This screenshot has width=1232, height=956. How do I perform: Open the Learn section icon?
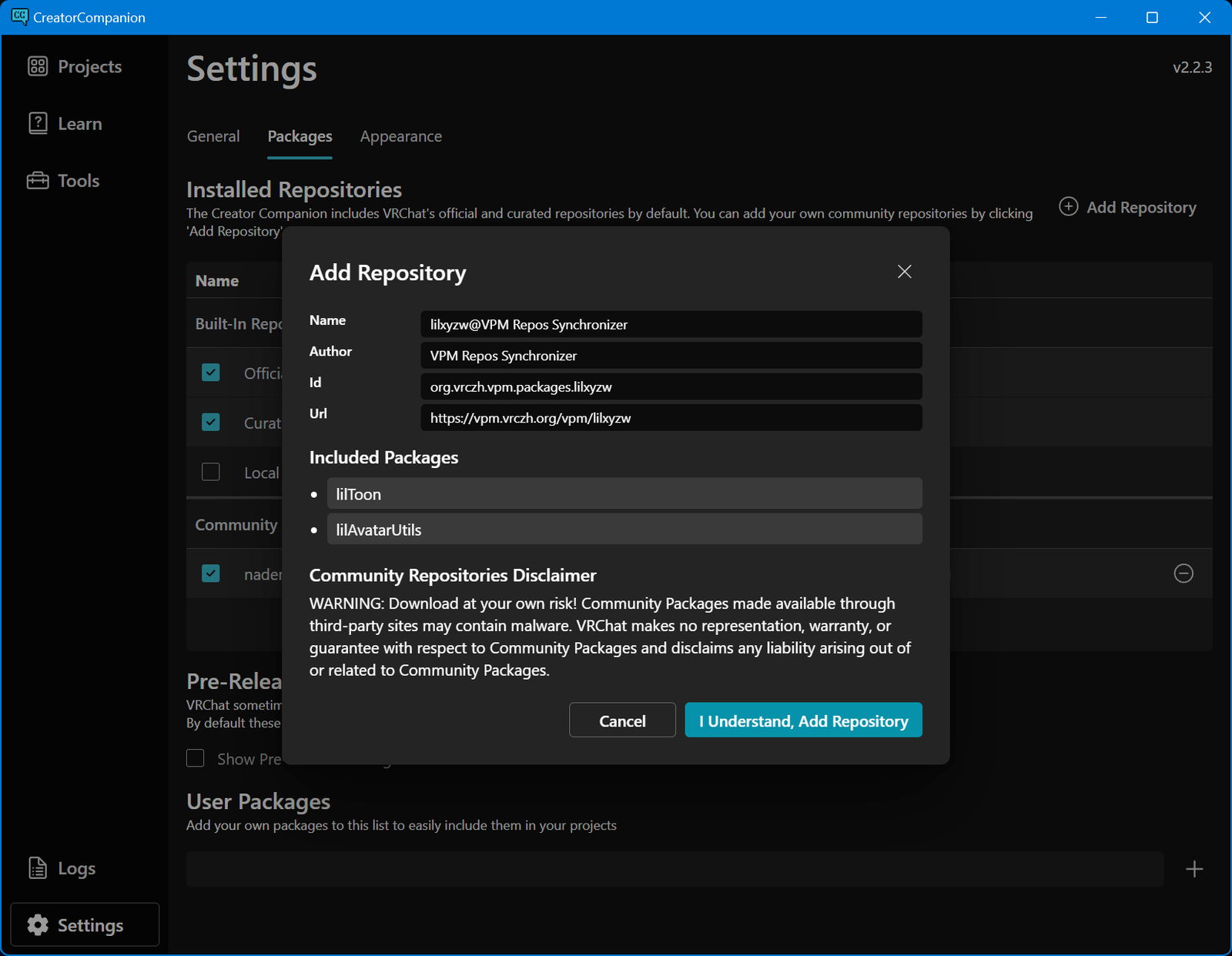tap(38, 123)
